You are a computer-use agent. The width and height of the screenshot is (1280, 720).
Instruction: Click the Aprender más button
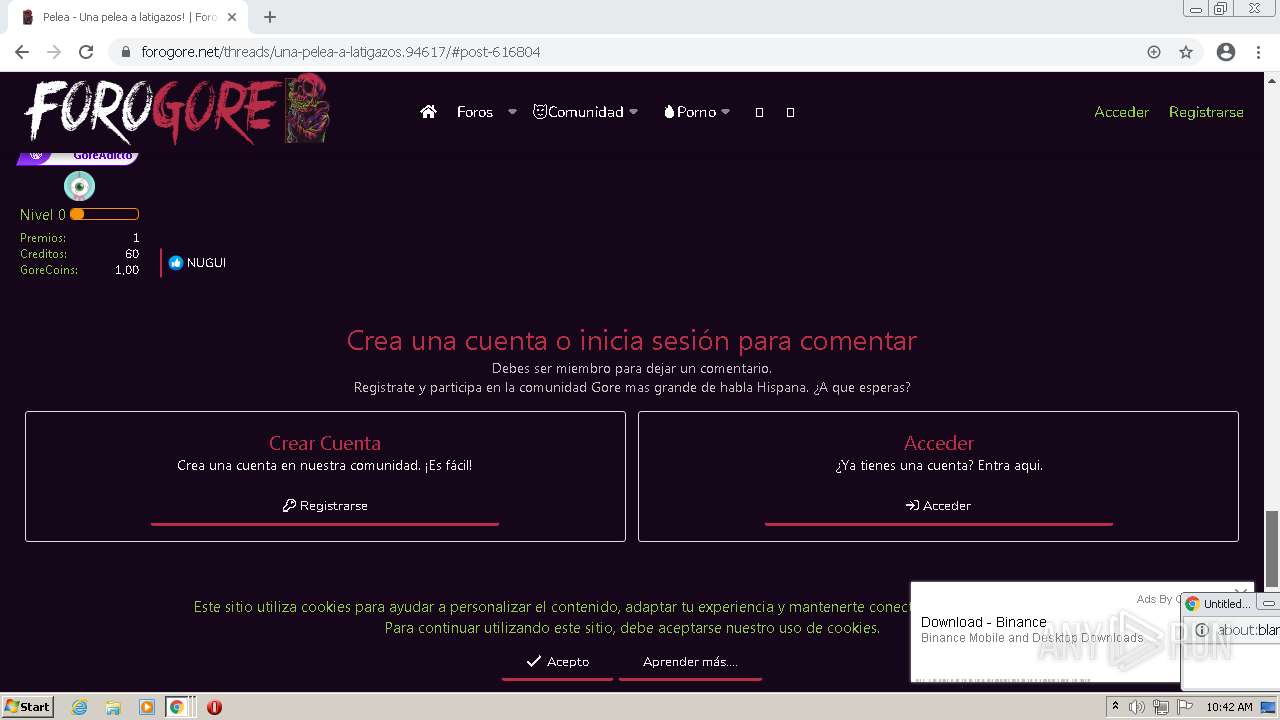point(690,662)
